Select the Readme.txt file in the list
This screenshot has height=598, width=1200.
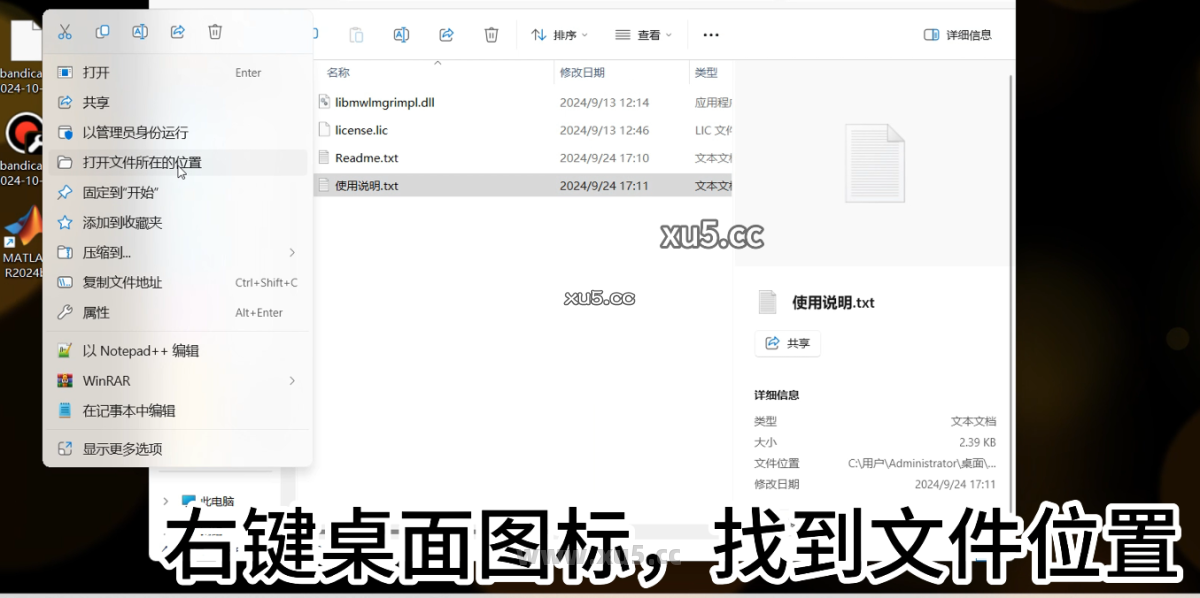click(367, 157)
